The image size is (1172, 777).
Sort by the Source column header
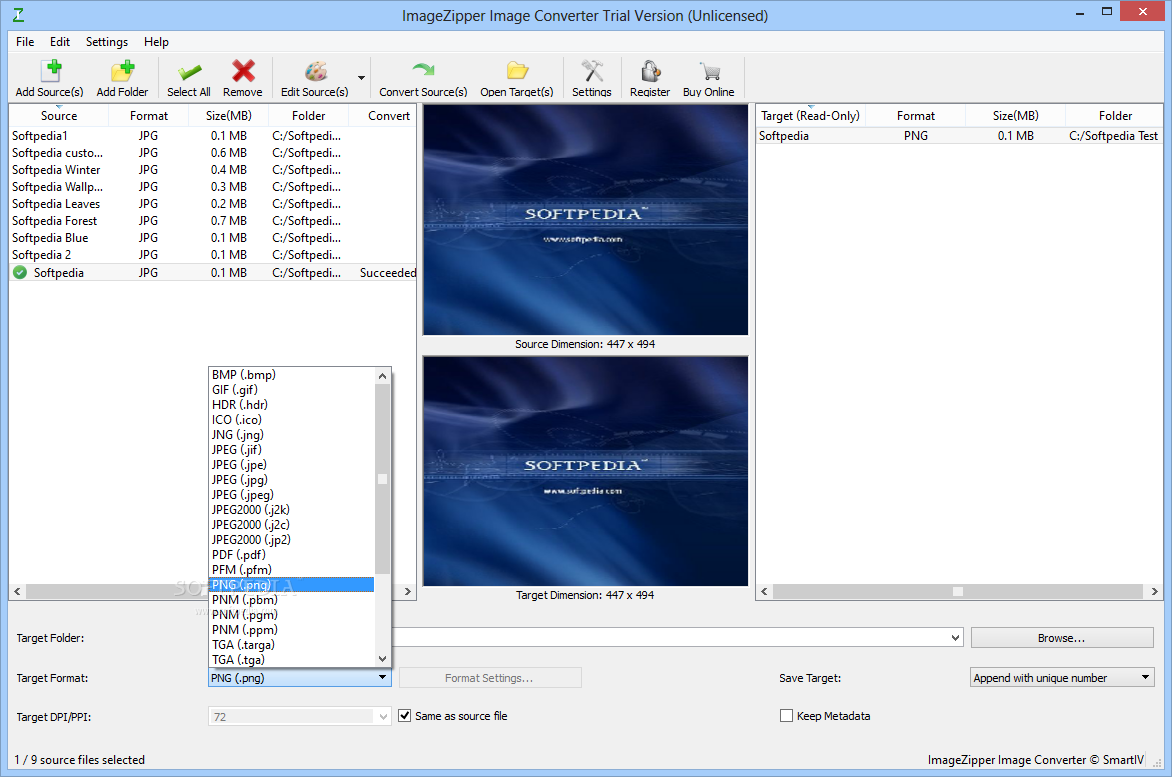tap(59, 116)
